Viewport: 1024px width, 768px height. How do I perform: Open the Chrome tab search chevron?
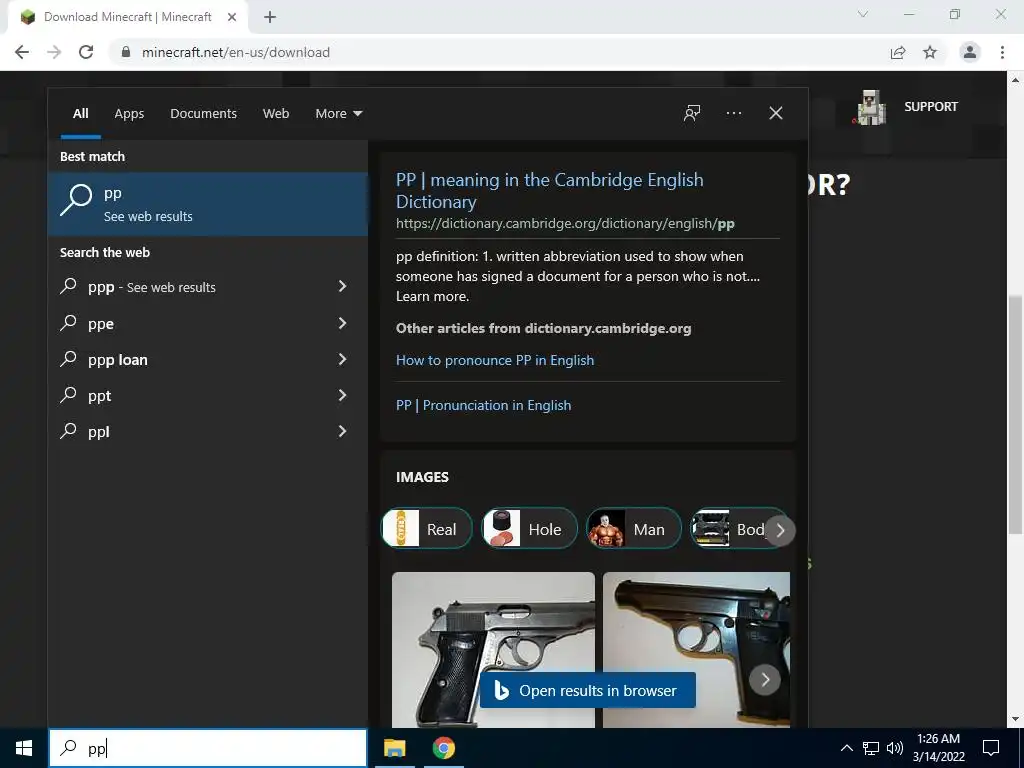click(863, 14)
